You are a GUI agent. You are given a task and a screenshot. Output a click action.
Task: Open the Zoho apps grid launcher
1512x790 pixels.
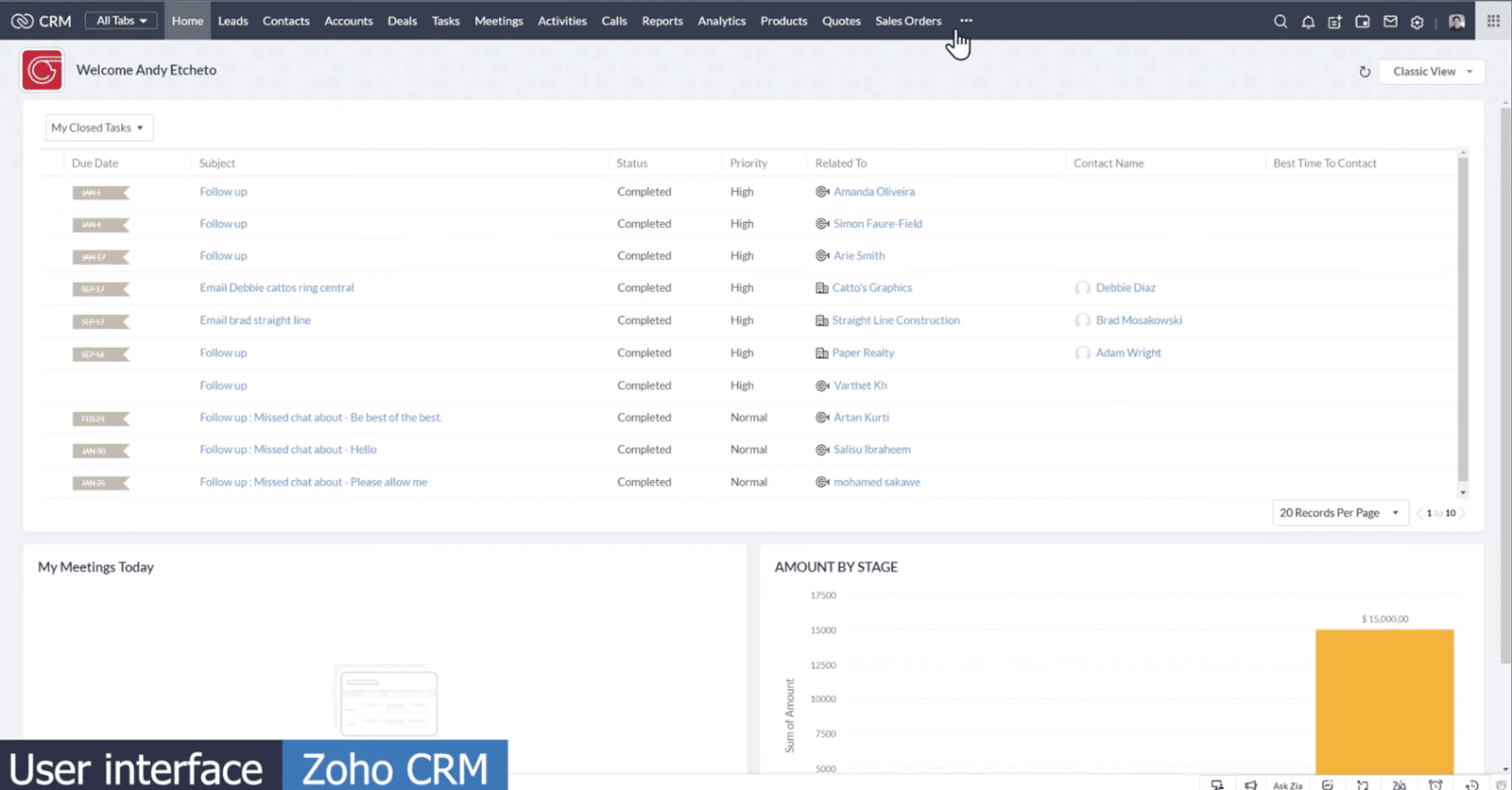(1493, 21)
